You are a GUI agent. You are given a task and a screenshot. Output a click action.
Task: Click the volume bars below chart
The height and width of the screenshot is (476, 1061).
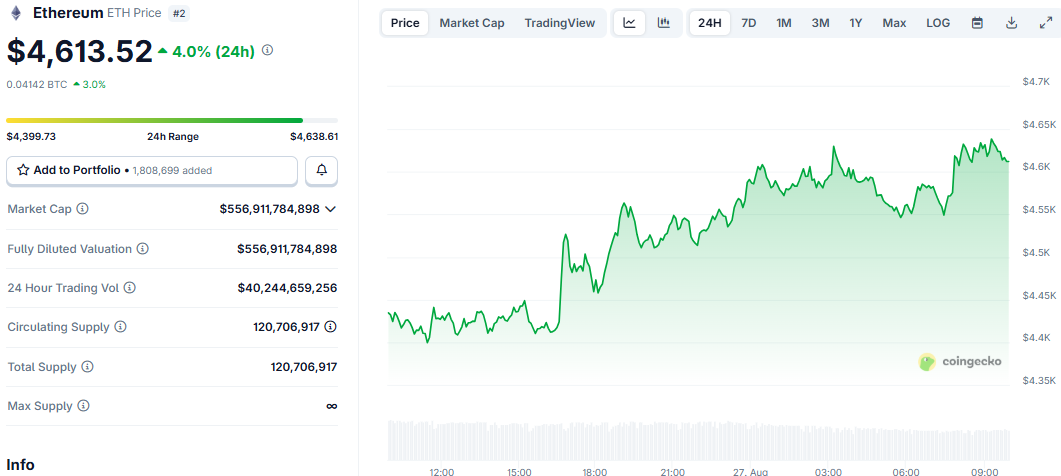pyautogui.click(x=698, y=441)
